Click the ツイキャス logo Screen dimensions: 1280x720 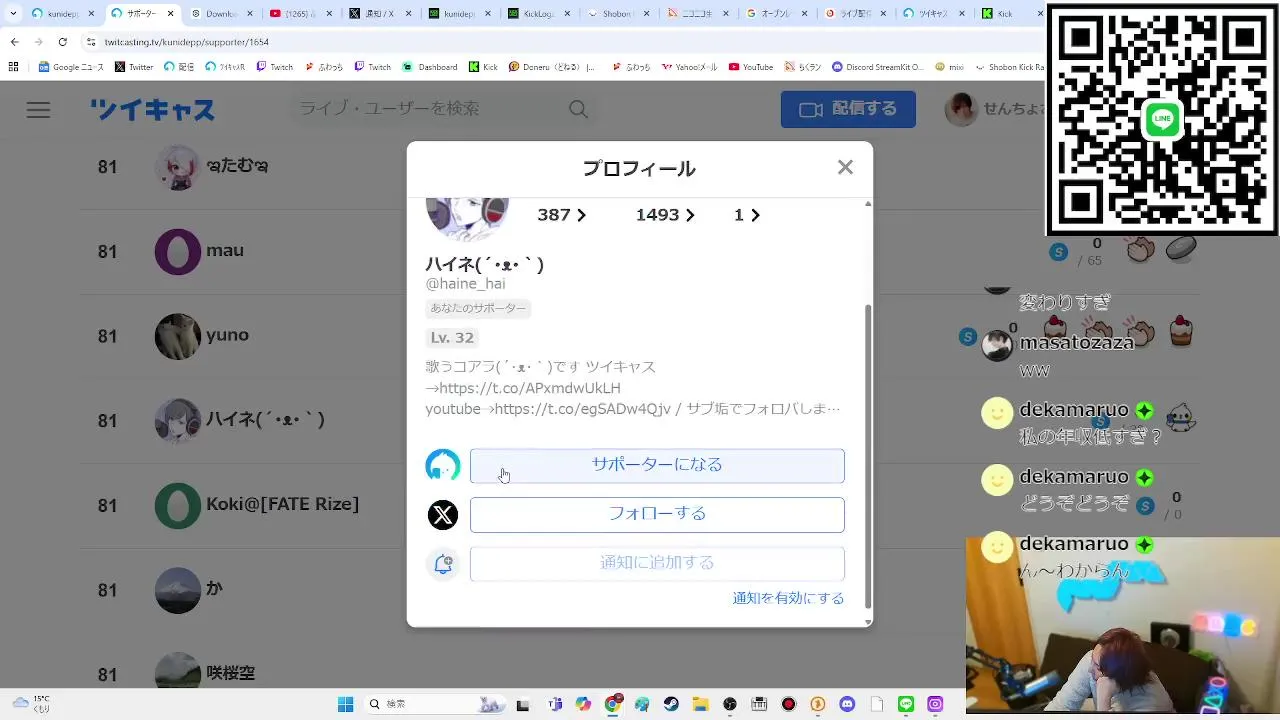tap(153, 110)
